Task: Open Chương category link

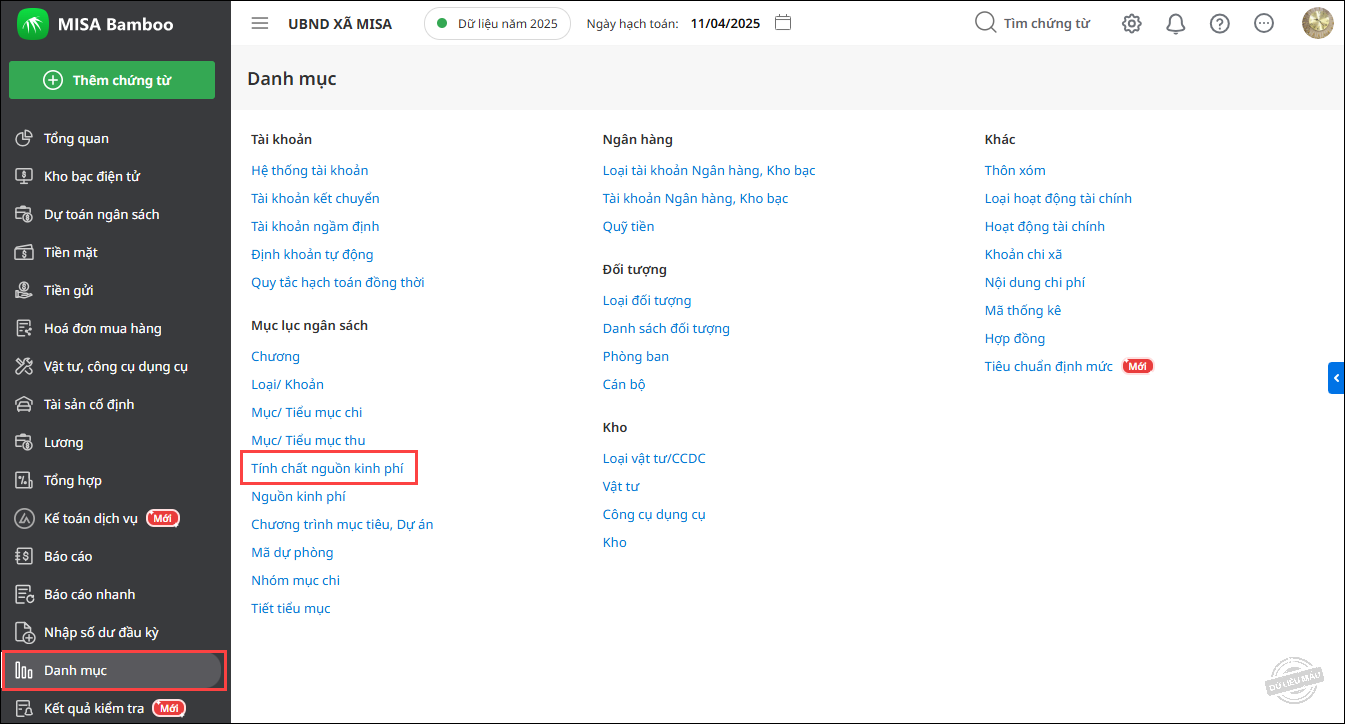Action: [276, 356]
